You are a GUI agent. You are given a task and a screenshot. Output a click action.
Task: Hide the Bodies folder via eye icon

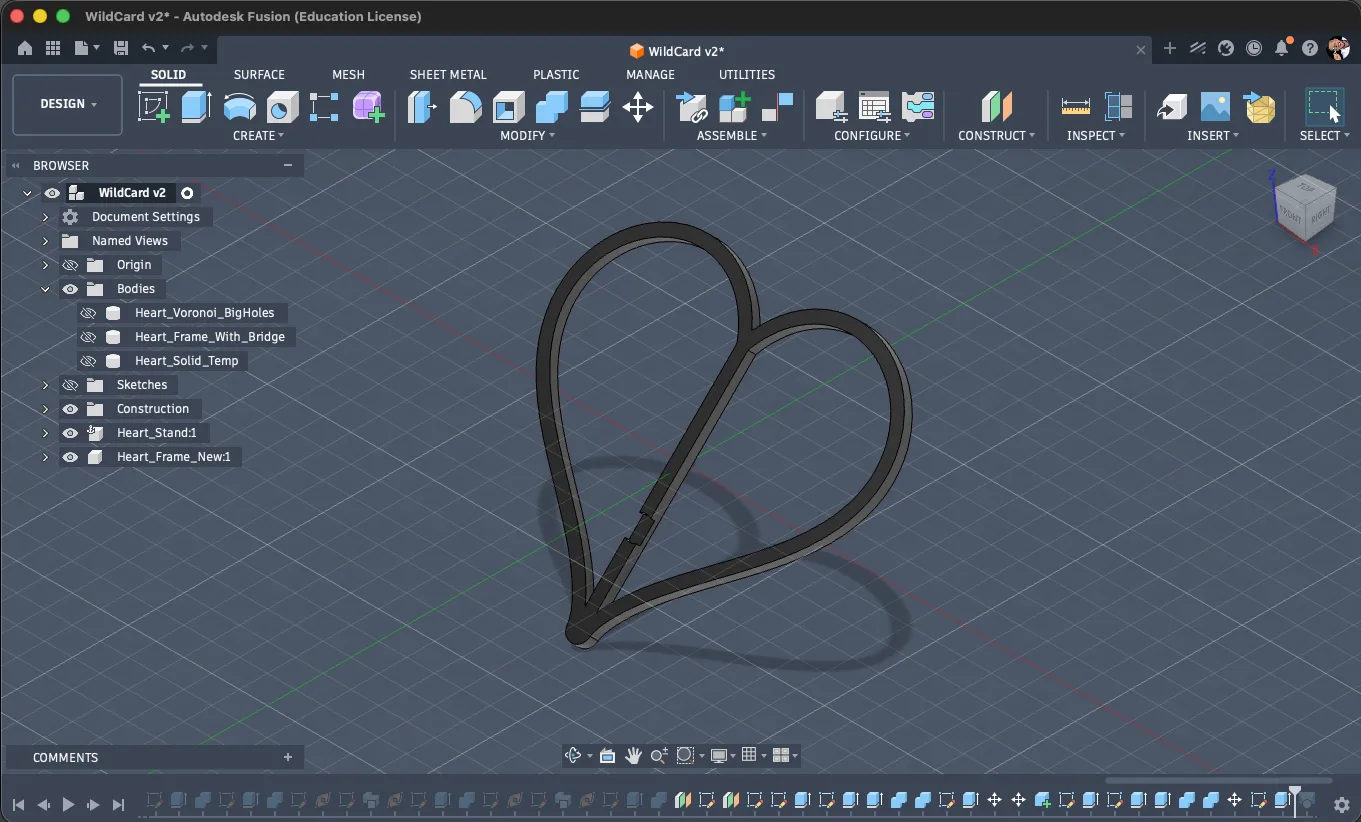point(70,289)
